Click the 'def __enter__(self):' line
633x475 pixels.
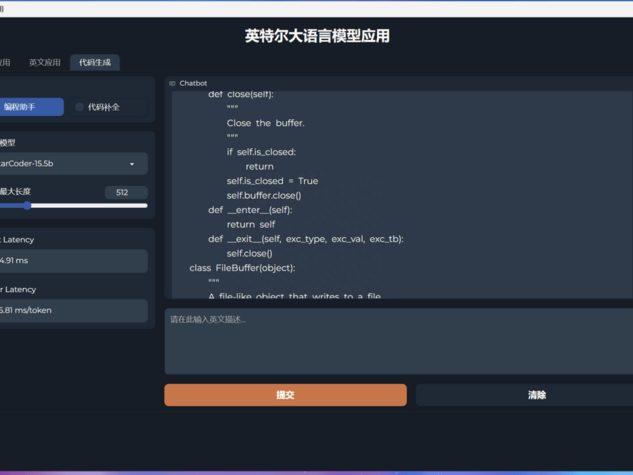250,210
